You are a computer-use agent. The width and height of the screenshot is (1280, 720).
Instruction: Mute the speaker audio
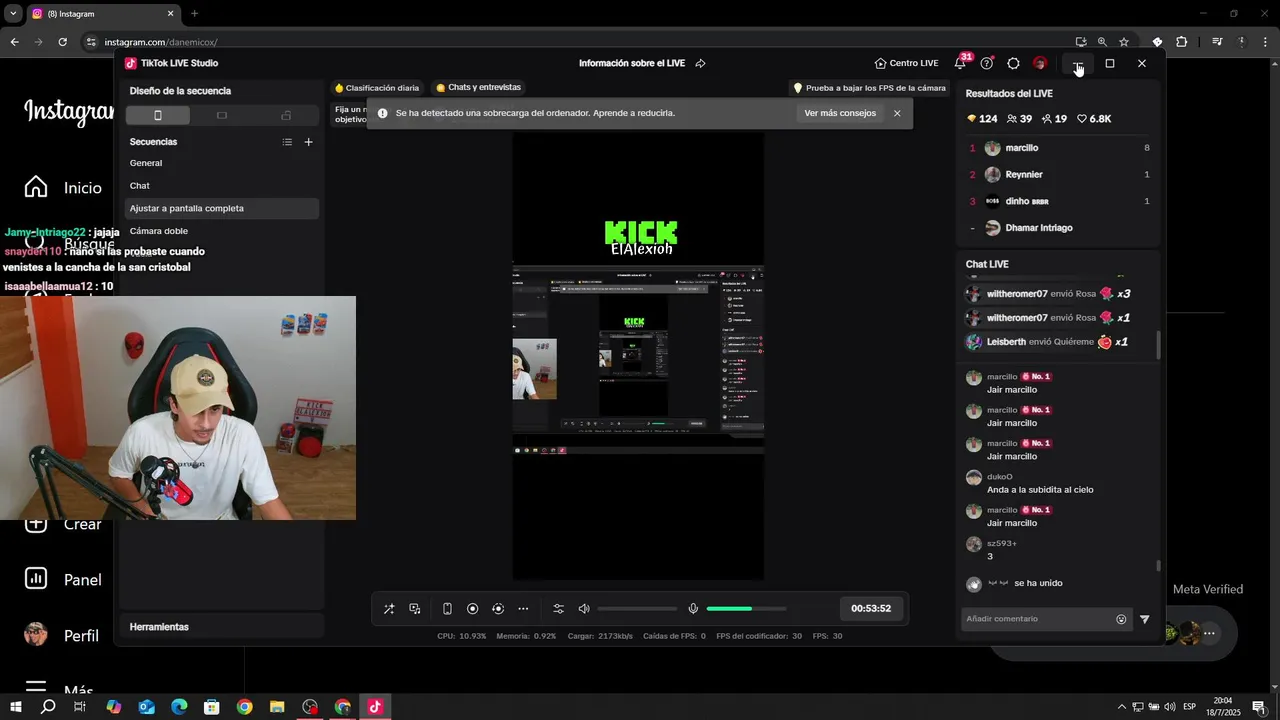click(584, 609)
